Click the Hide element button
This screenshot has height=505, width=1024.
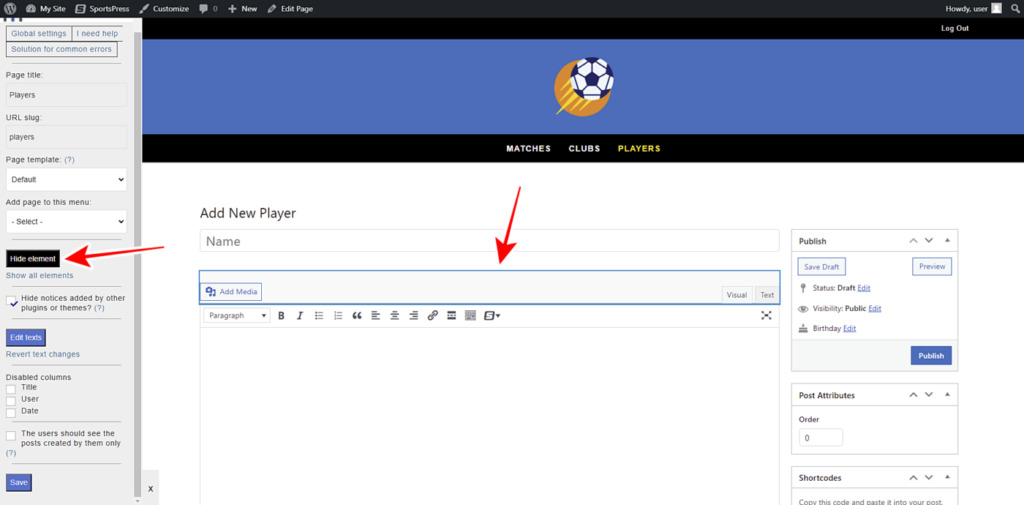click(x=33, y=259)
